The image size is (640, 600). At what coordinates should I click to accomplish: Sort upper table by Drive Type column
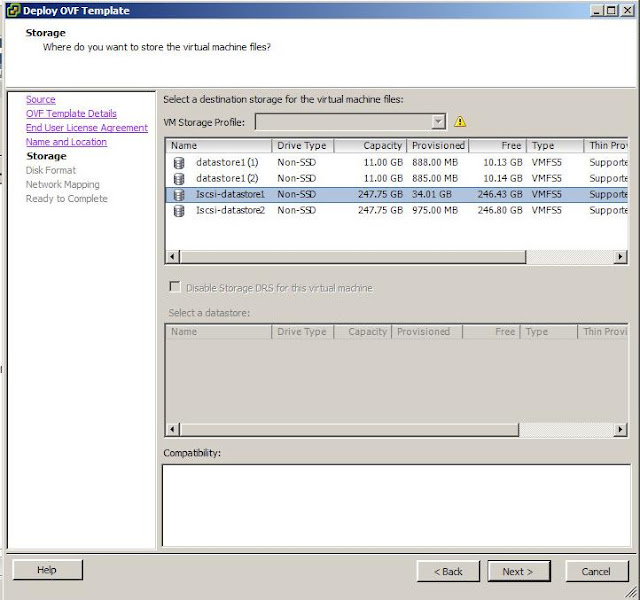pyautogui.click(x=302, y=146)
